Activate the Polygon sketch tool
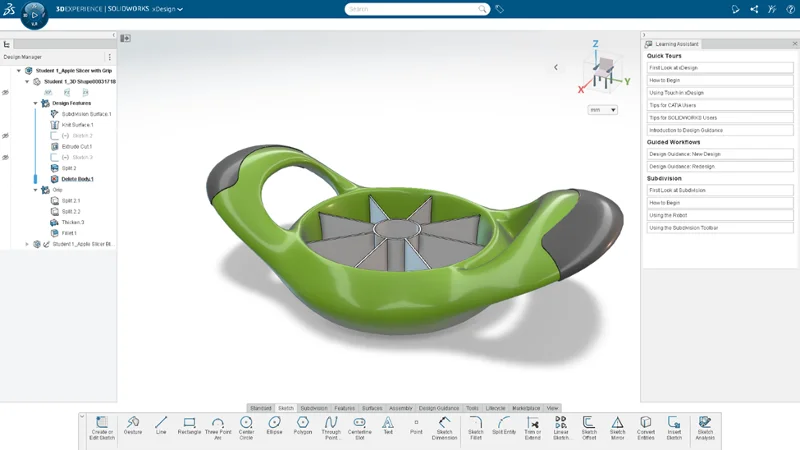 point(303,426)
